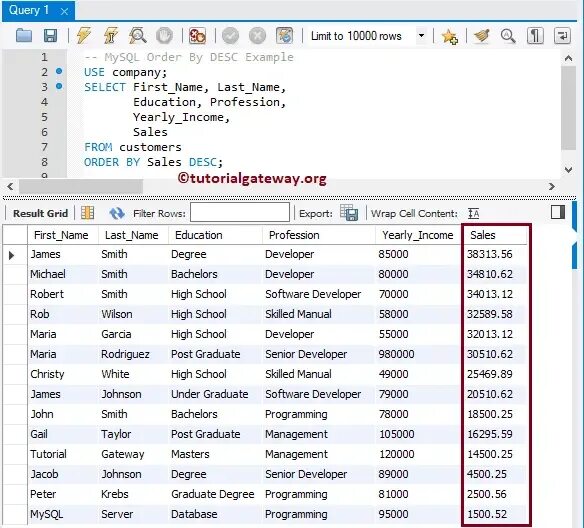Sort by First_Name column header
584x528 pixels.
(63, 235)
